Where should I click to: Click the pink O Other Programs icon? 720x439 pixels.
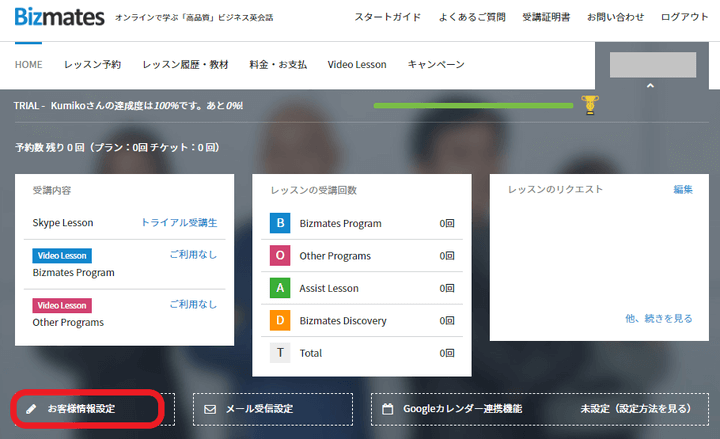coord(280,256)
